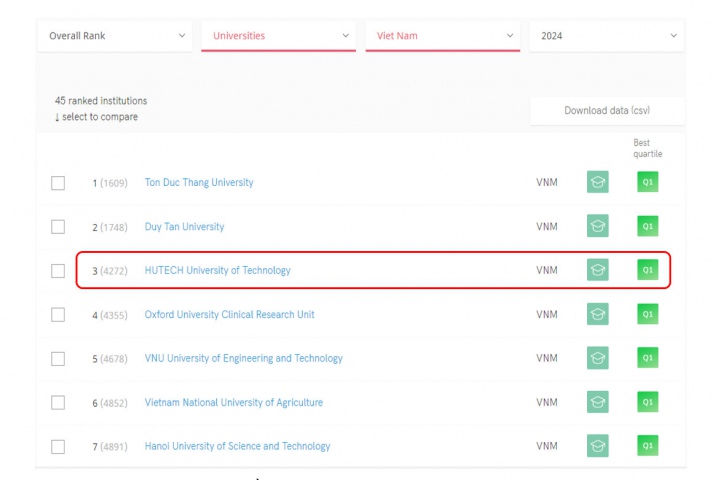Viewport: 713px width, 480px height.
Task: Open Ton Duc Thang University link
Action: pos(199,182)
